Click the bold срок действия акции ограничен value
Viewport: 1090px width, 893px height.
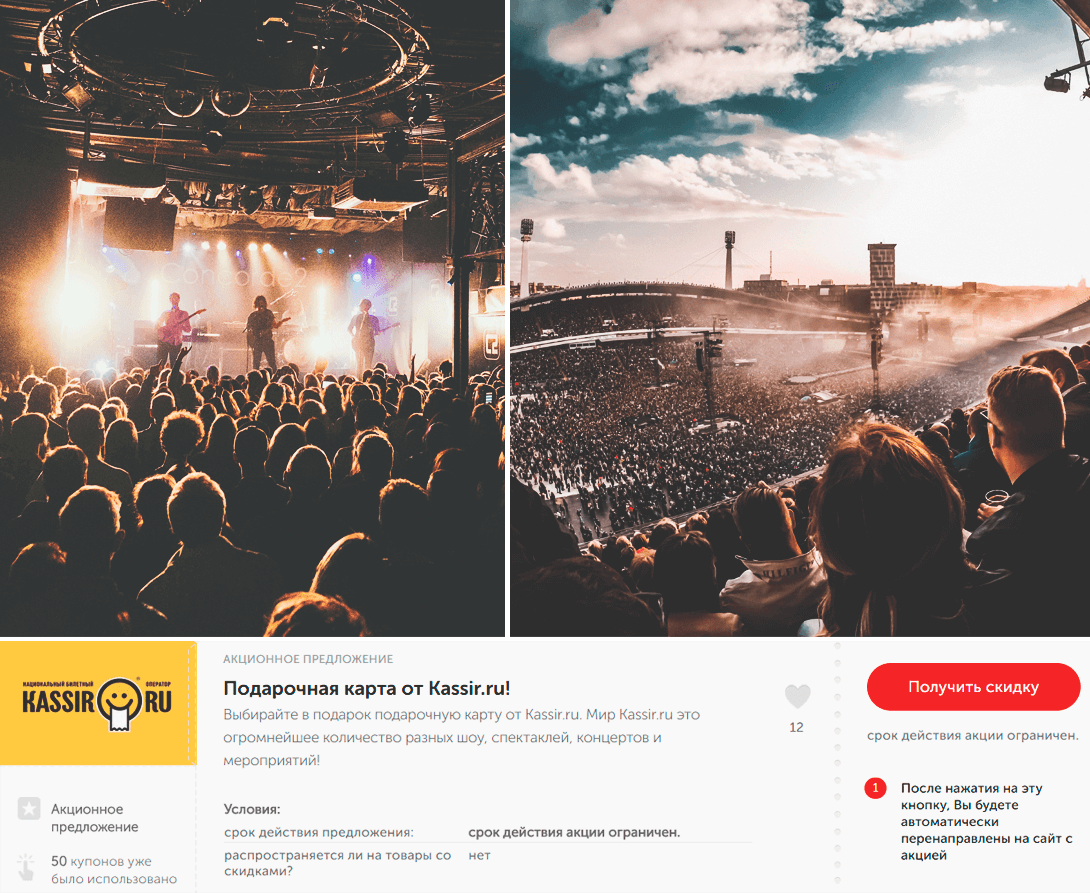[574, 833]
